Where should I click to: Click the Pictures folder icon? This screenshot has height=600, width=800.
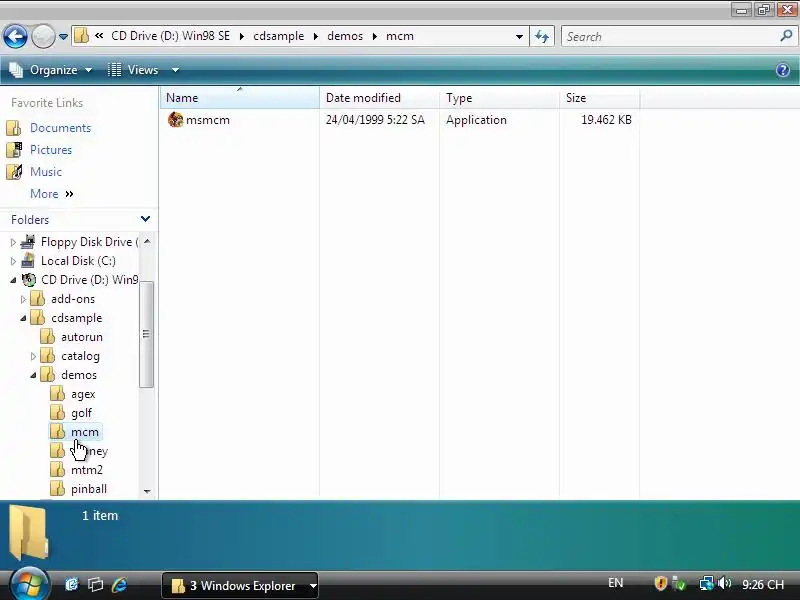click(x=14, y=150)
